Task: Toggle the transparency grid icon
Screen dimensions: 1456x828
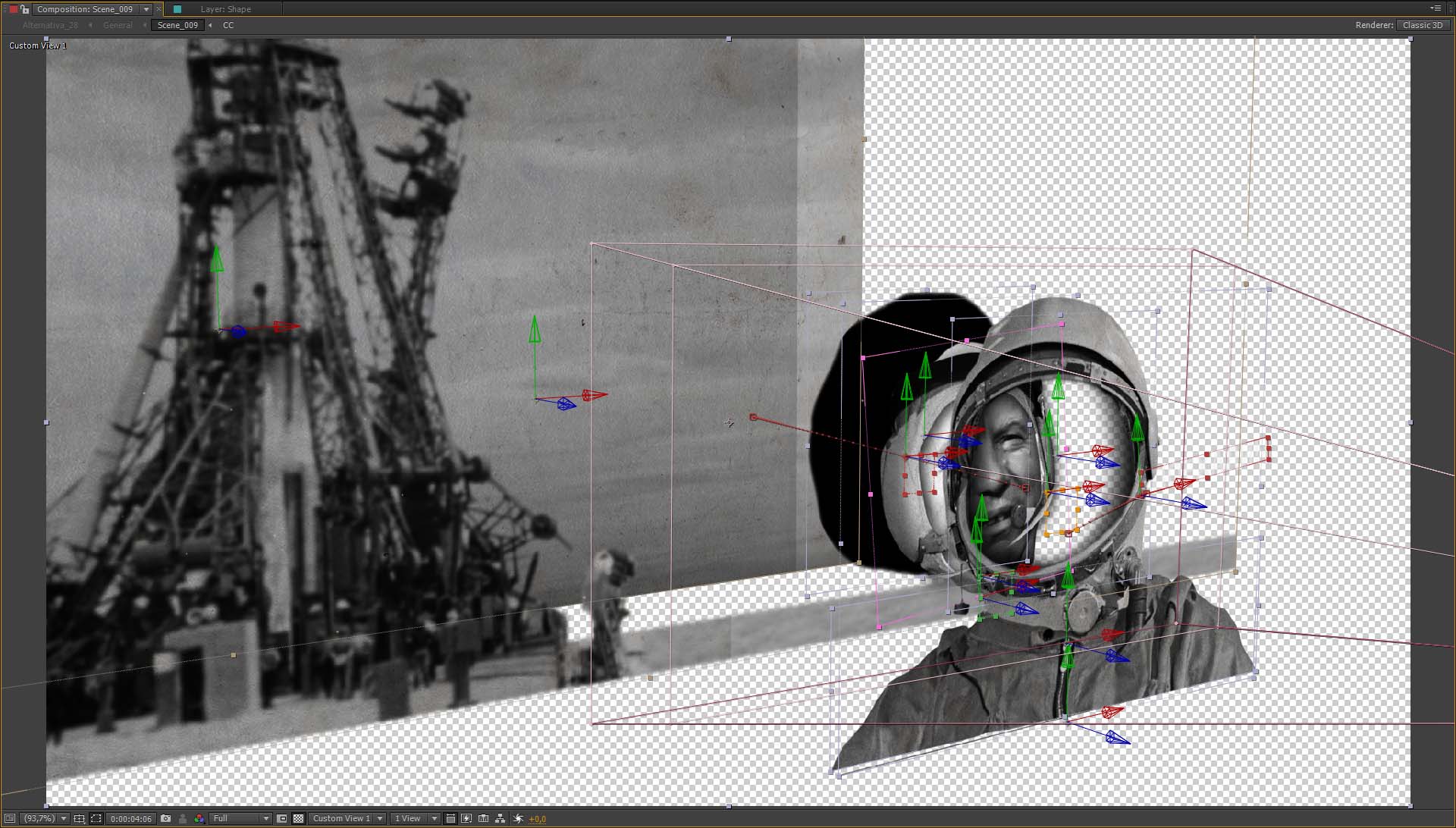Action: [299, 818]
